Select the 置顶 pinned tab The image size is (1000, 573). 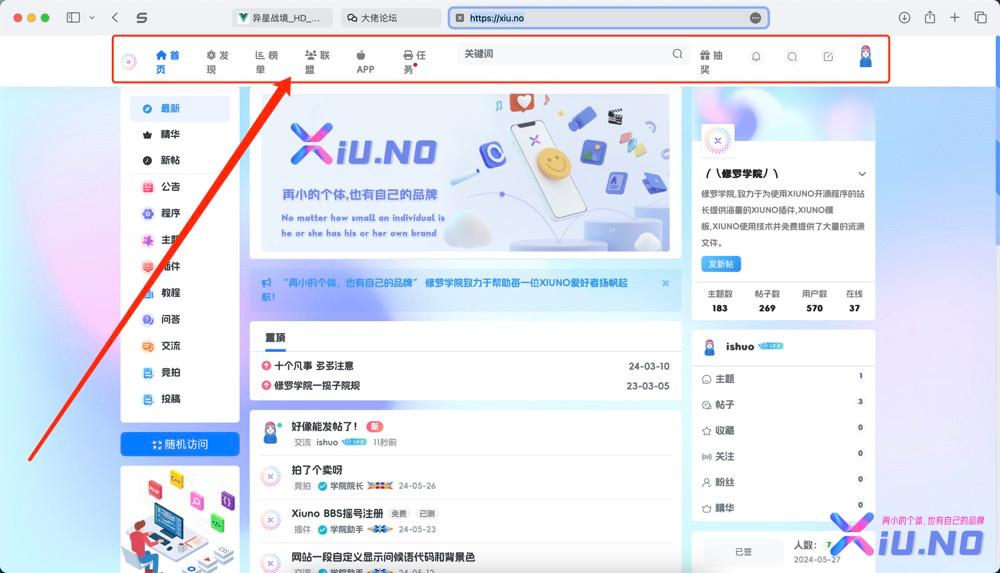[276, 338]
